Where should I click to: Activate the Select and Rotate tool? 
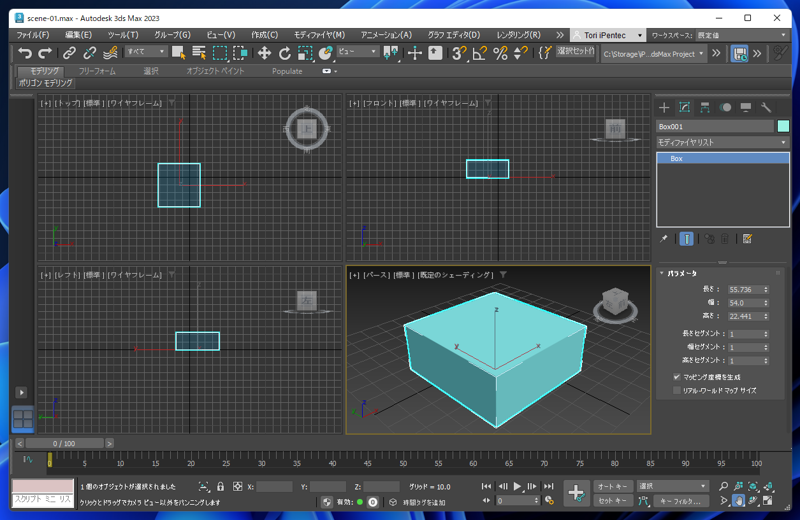pos(285,53)
